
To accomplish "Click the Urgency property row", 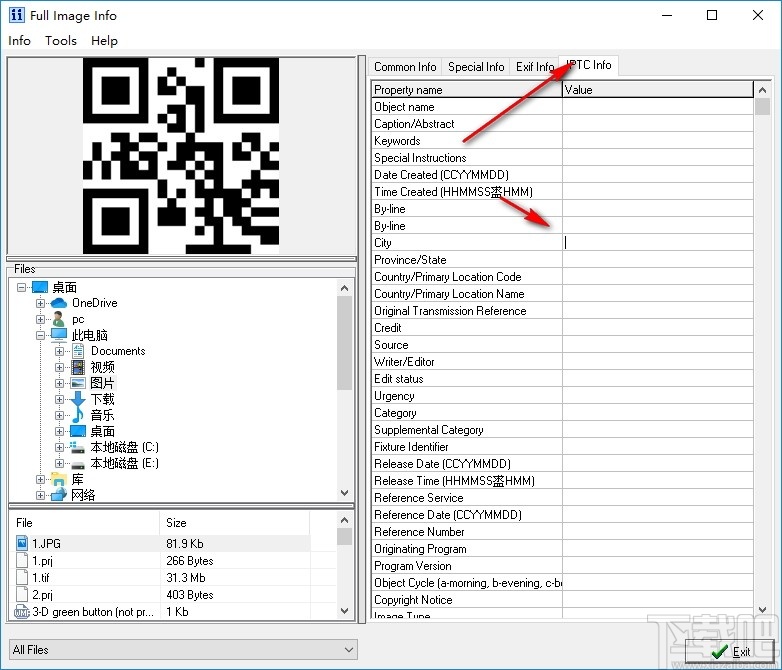I will [467, 396].
